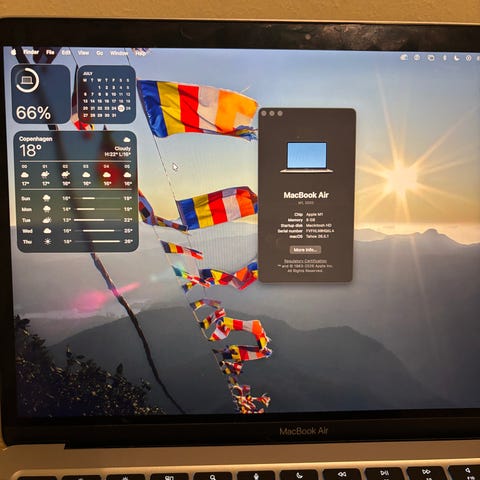Open the Window menu
480x480 pixels.
click(119, 53)
